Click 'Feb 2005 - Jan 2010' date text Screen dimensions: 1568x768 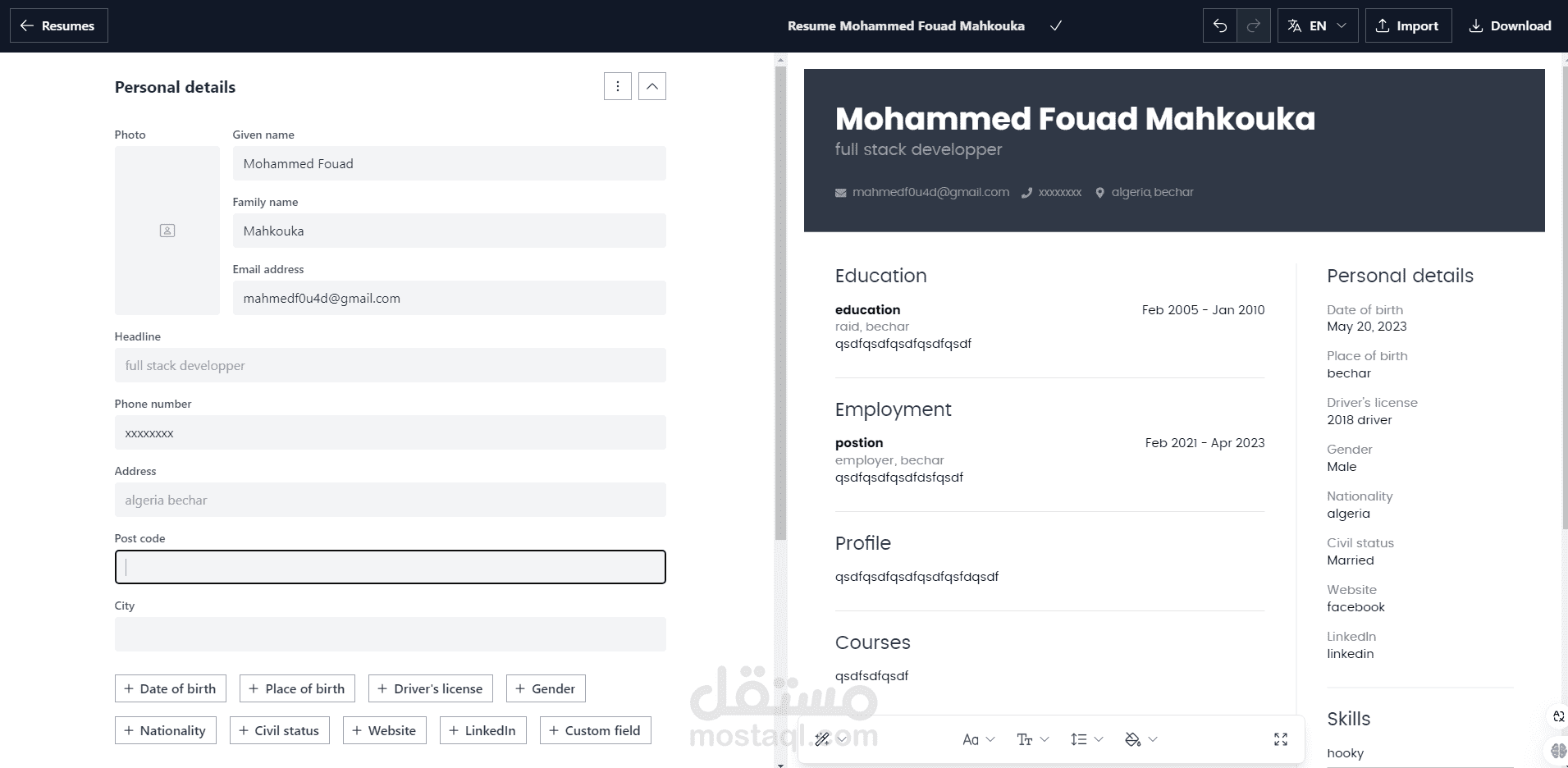1203,310
